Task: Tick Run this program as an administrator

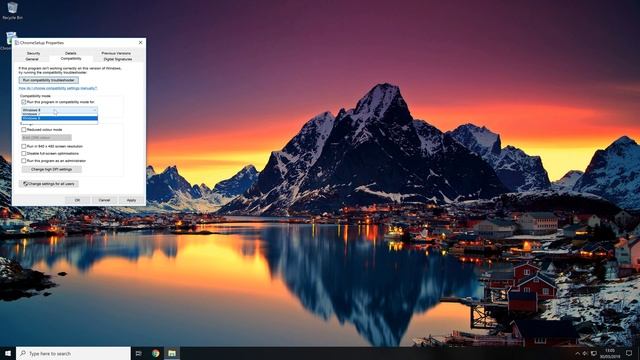Action: pyautogui.click(x=24, y=161)
